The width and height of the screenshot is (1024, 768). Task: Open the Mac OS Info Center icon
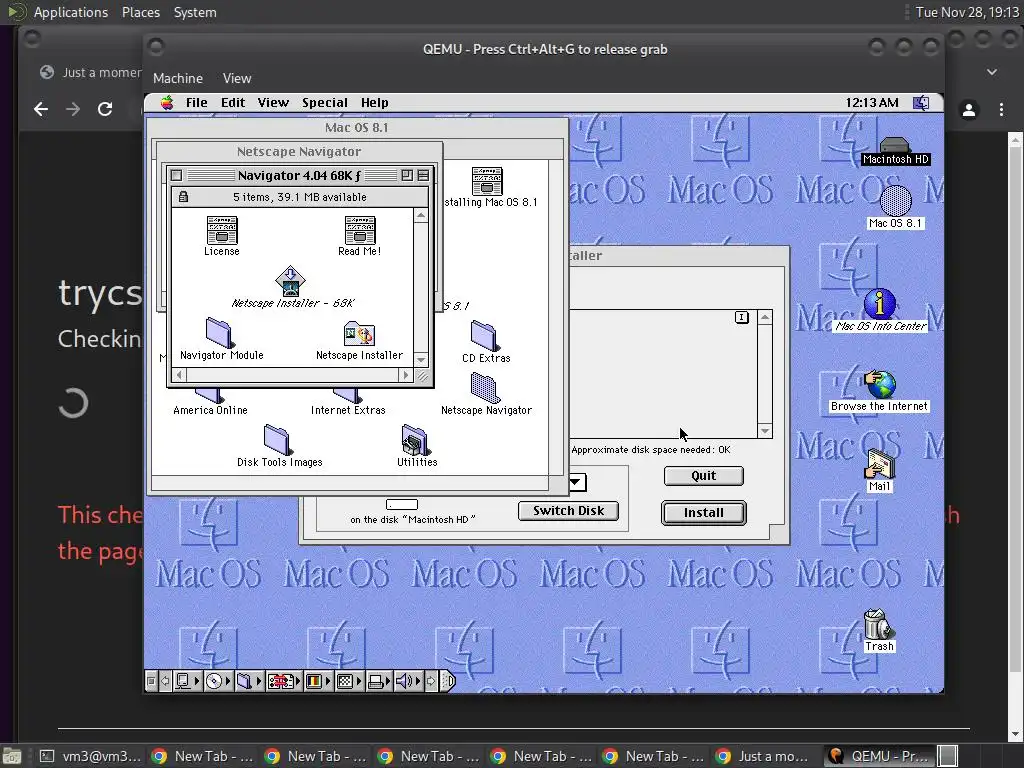tap(880, 304)
